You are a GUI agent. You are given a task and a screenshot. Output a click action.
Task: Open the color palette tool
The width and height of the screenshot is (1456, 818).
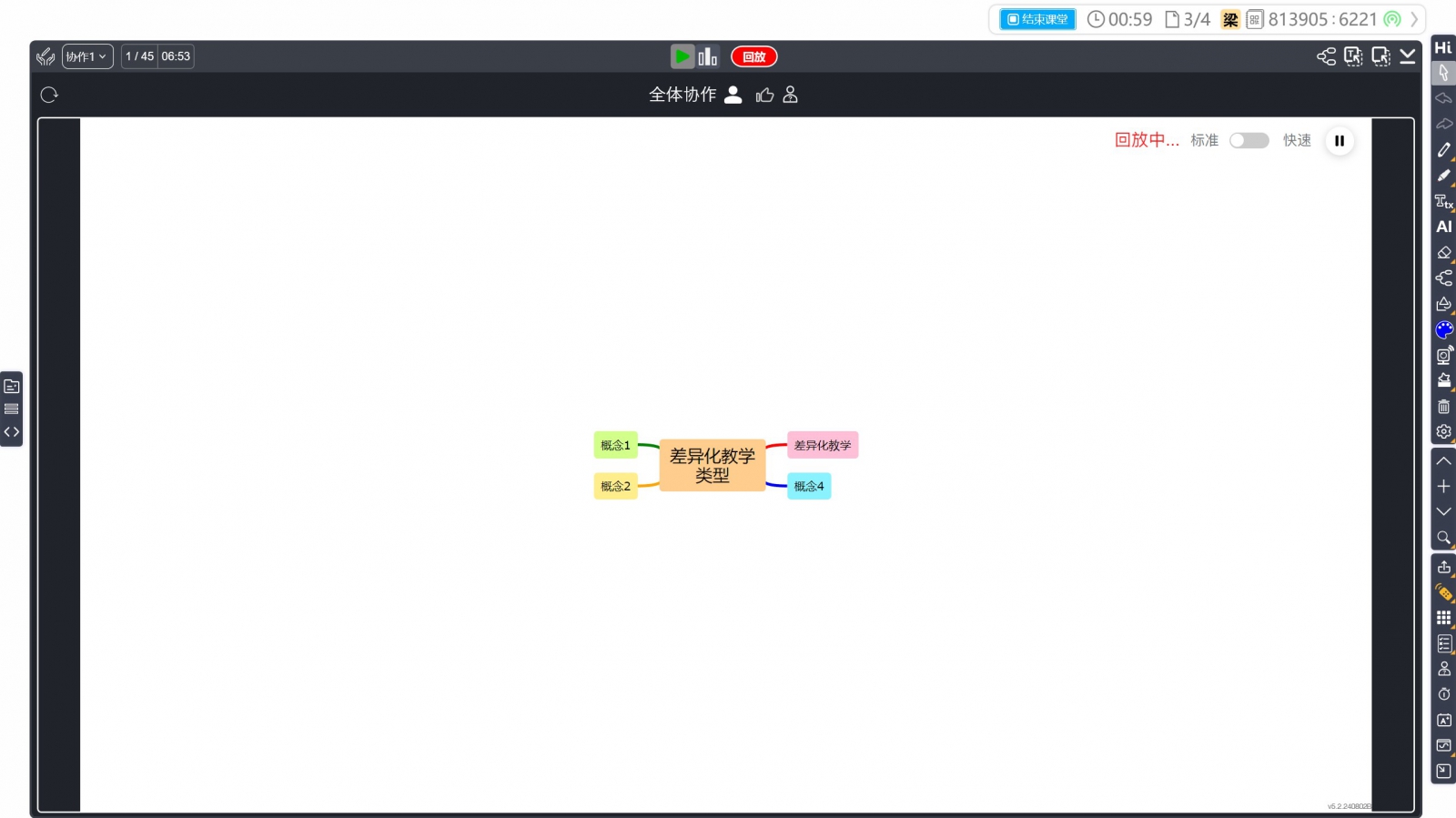point(1443,329)
